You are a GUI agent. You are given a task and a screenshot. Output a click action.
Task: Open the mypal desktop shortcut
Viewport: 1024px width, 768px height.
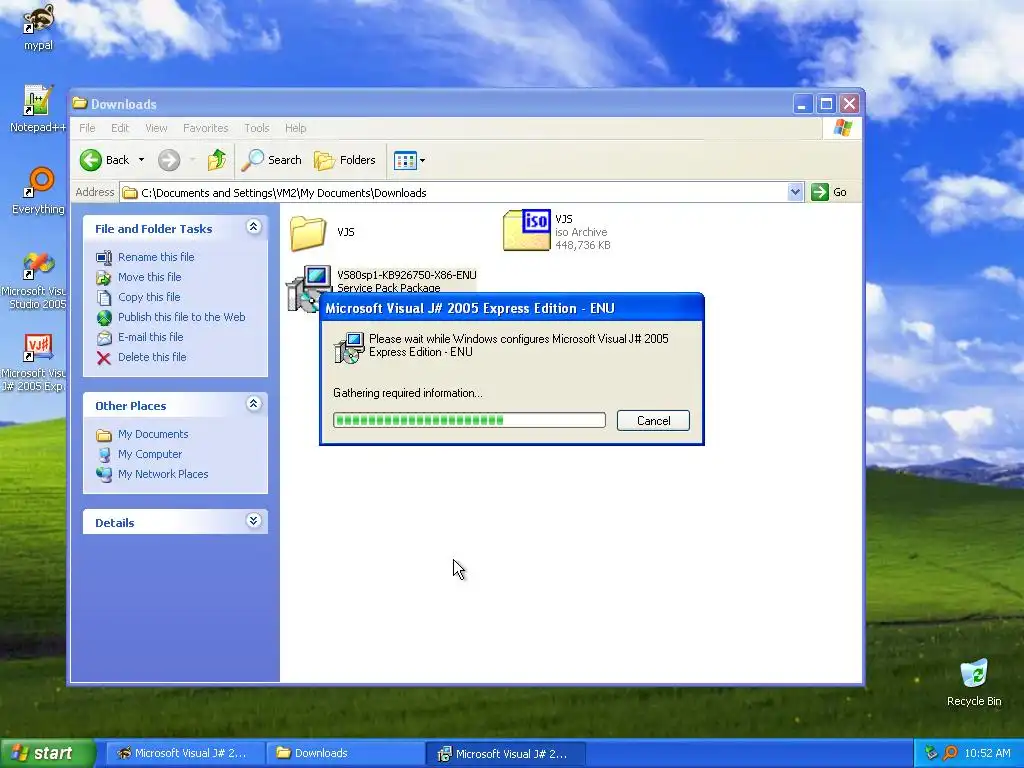coord(38,26)
